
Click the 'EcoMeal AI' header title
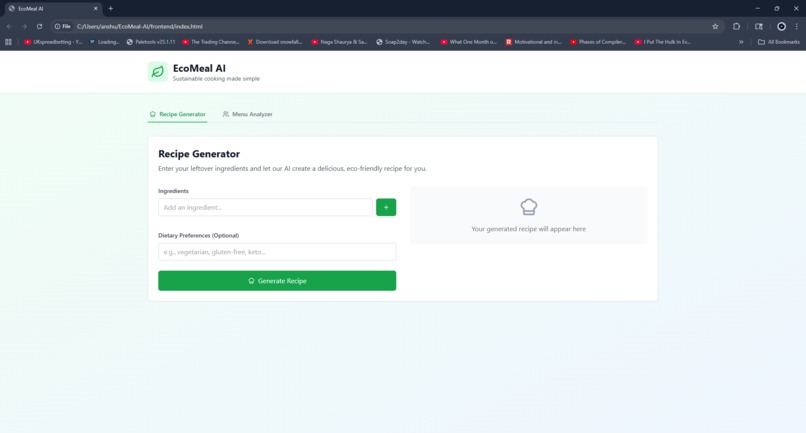tap(199, 68)
